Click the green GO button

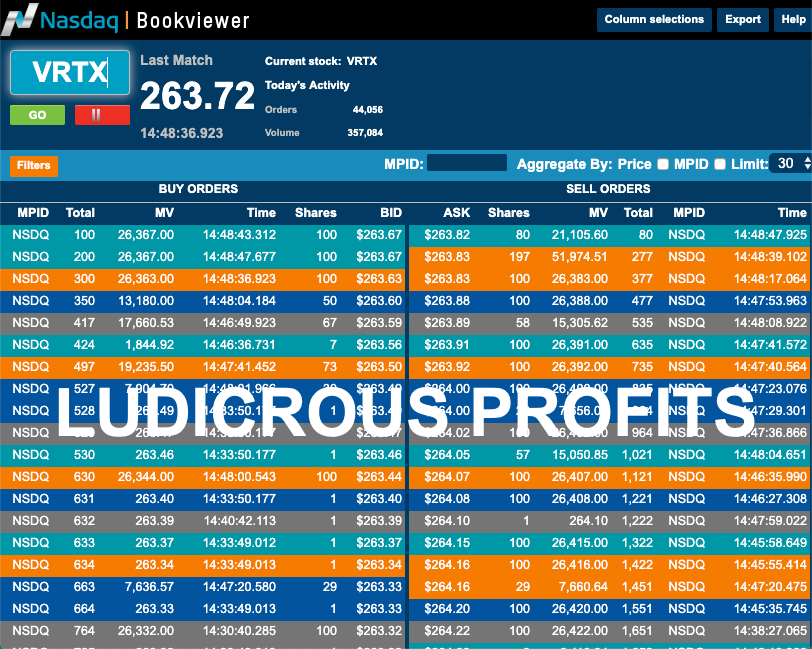pyautogui.click(x=37, y=115)
